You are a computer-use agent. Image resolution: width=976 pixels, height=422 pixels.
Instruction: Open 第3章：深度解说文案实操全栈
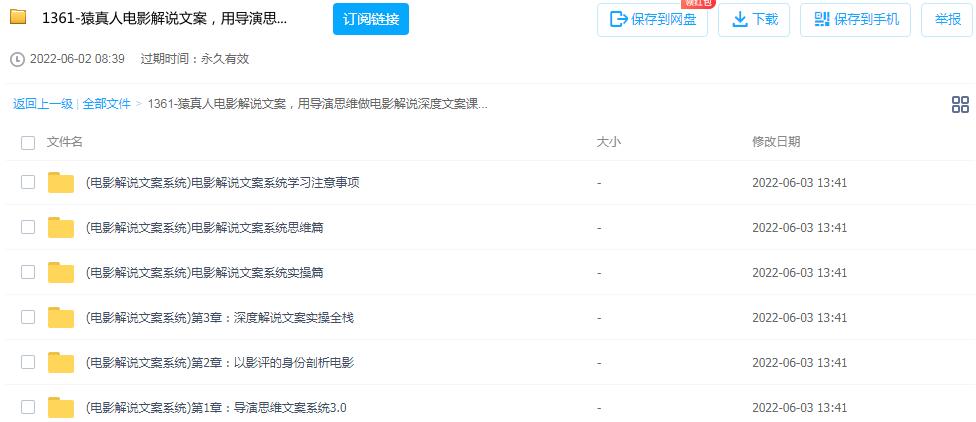pyautogui.click(x=219, y=317)
